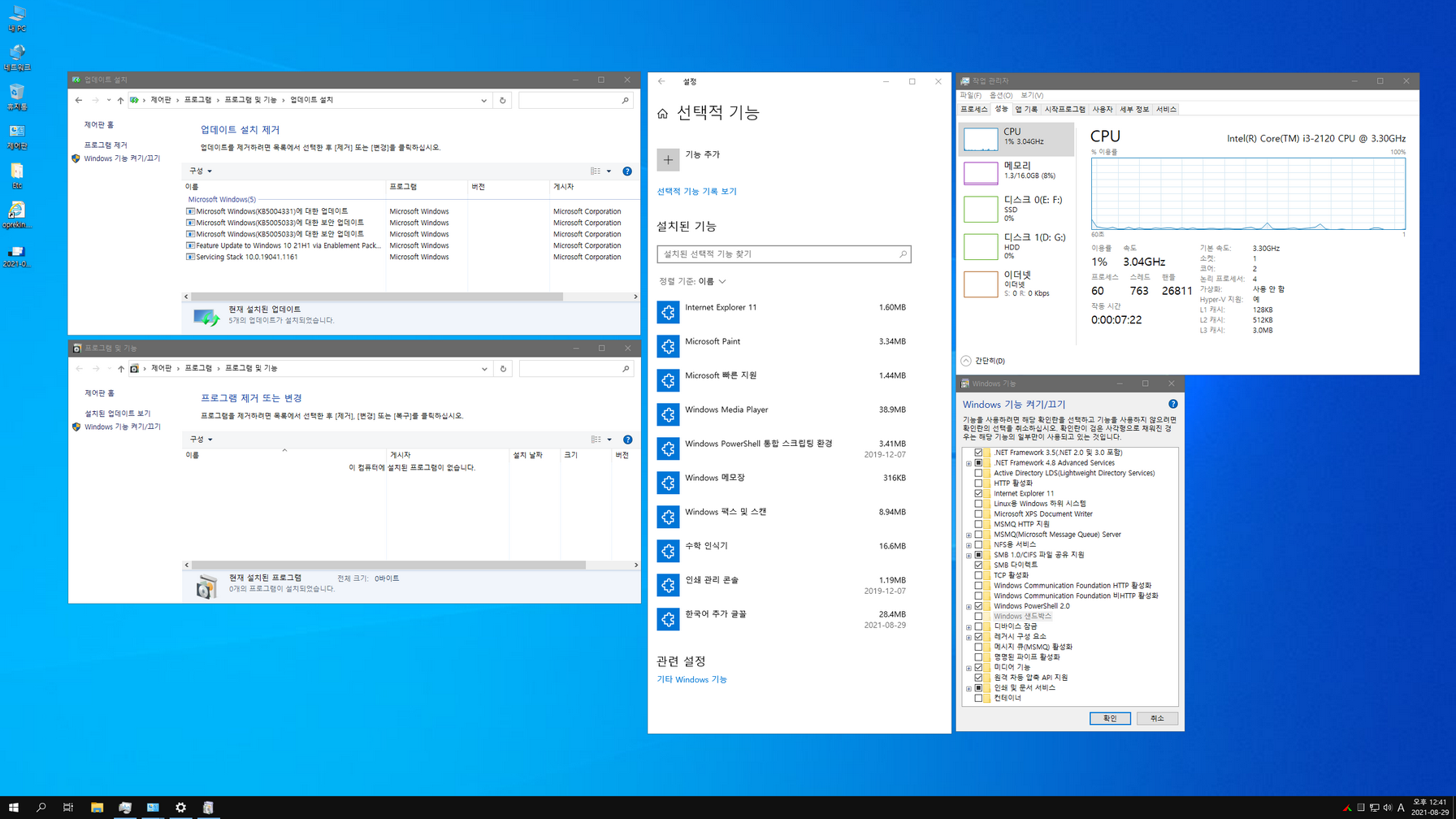
Task: Open 파일(F) menu in Task Manager
Action: (x=971, y=95)
